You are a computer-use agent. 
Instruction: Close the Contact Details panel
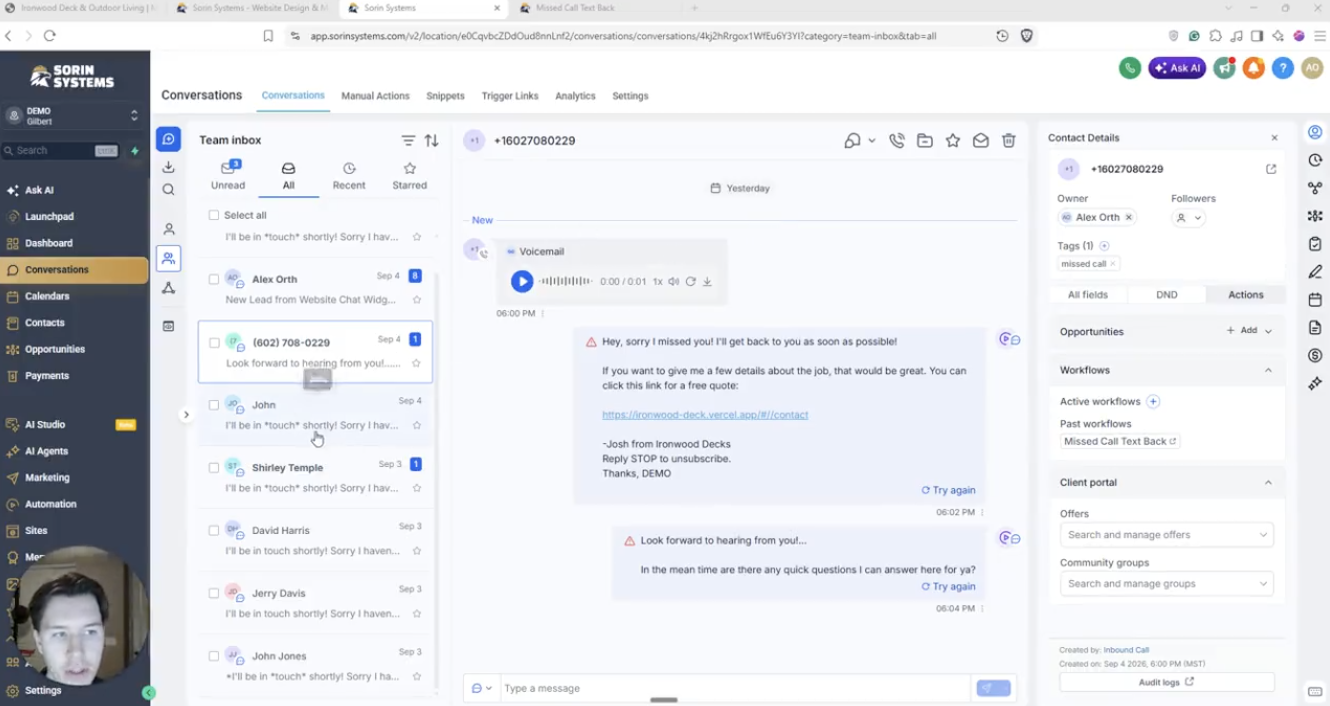tap(1274, 138)
